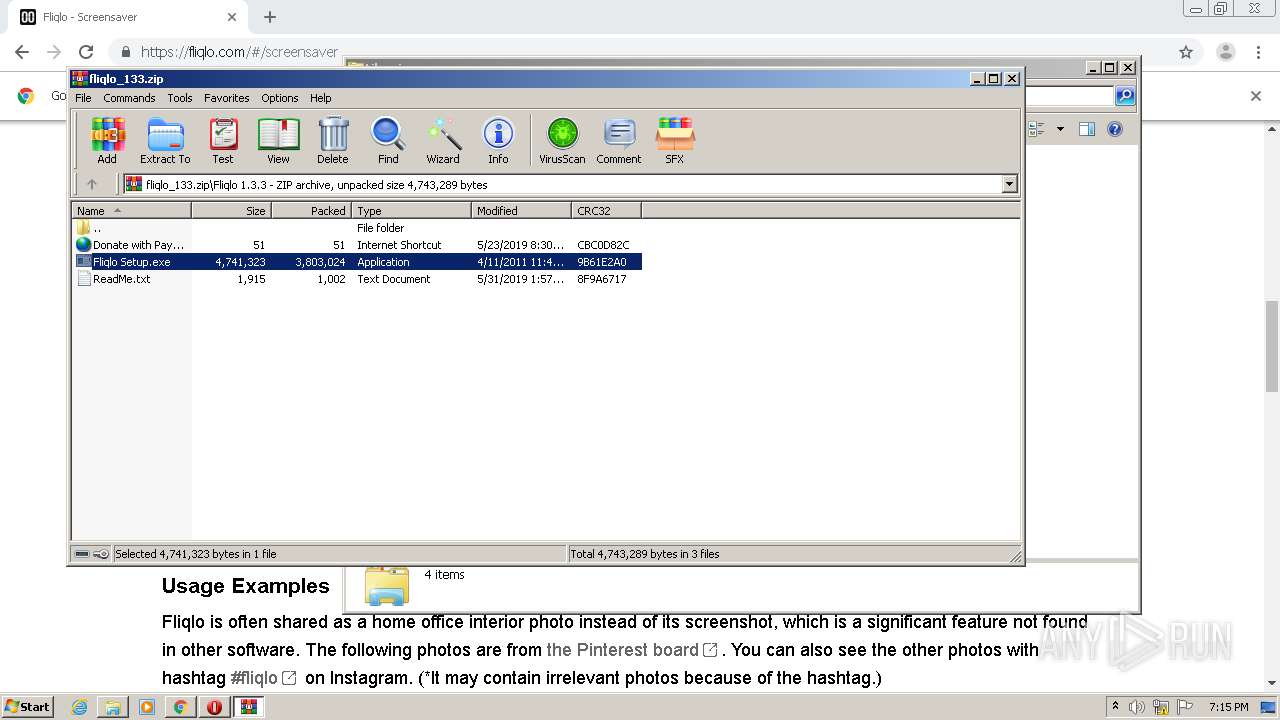This screenshot has width=1280, height=720.
Task: Open the Chrome three-dot menu
Action: (1260, 52)
